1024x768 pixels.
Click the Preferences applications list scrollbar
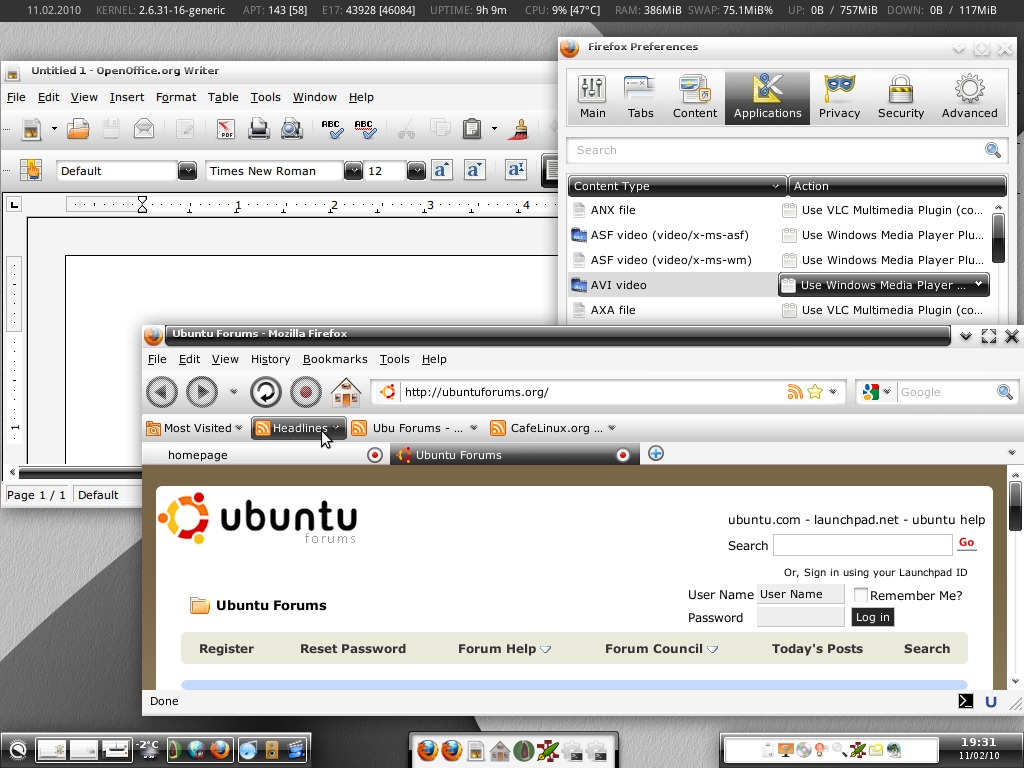coord(998,238)
